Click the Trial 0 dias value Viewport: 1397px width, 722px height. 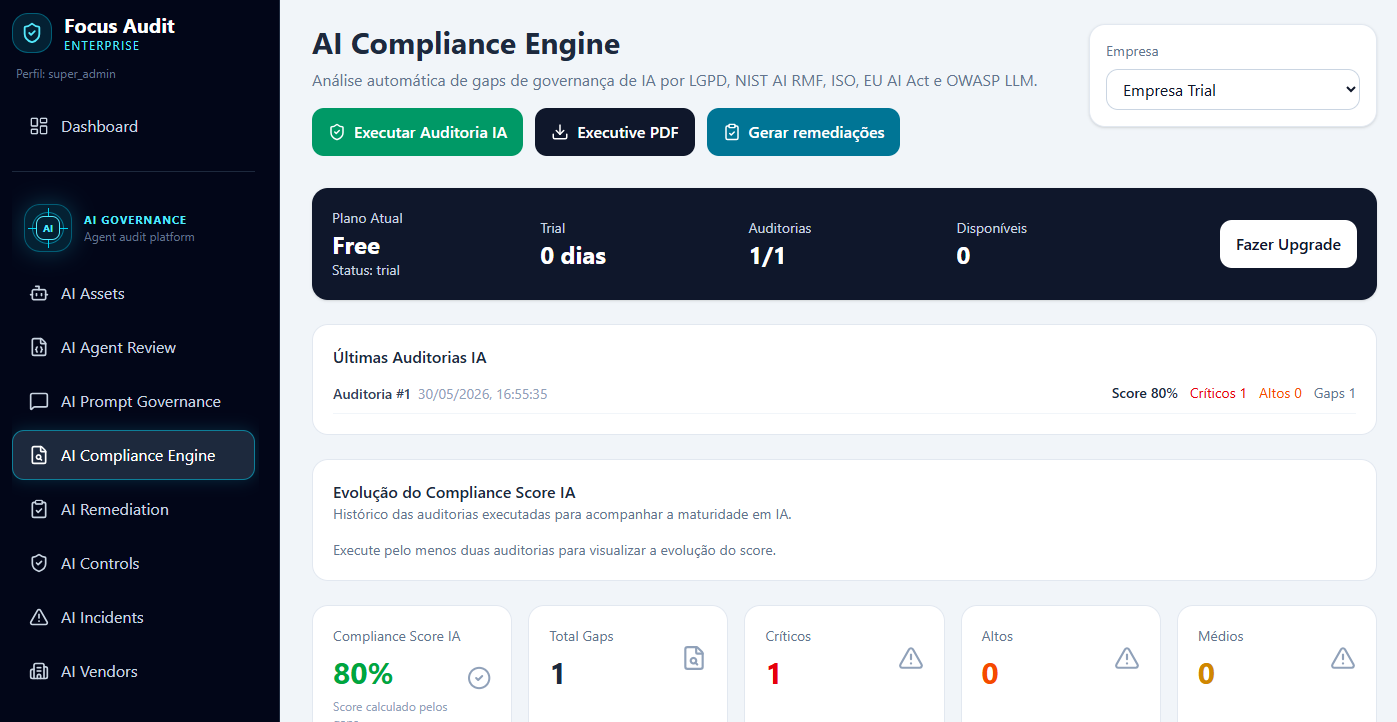[573, 255]
